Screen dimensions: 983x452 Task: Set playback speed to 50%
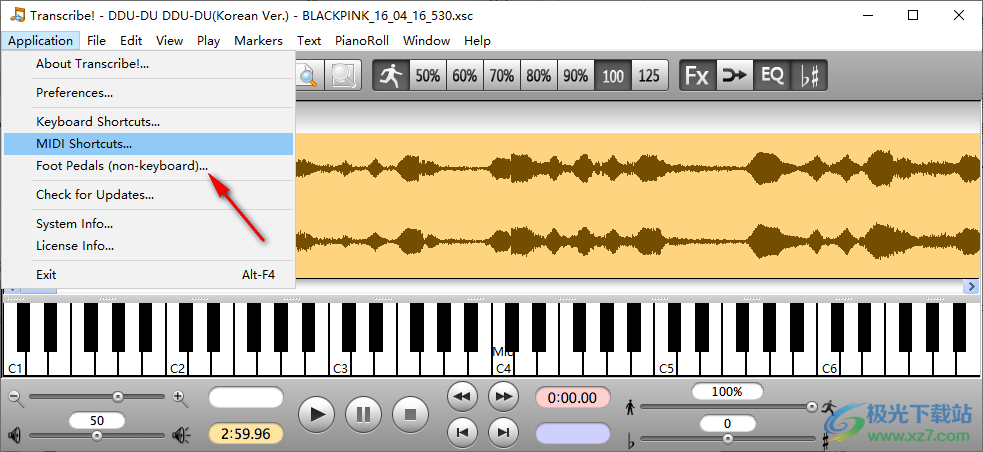(428, 76)
